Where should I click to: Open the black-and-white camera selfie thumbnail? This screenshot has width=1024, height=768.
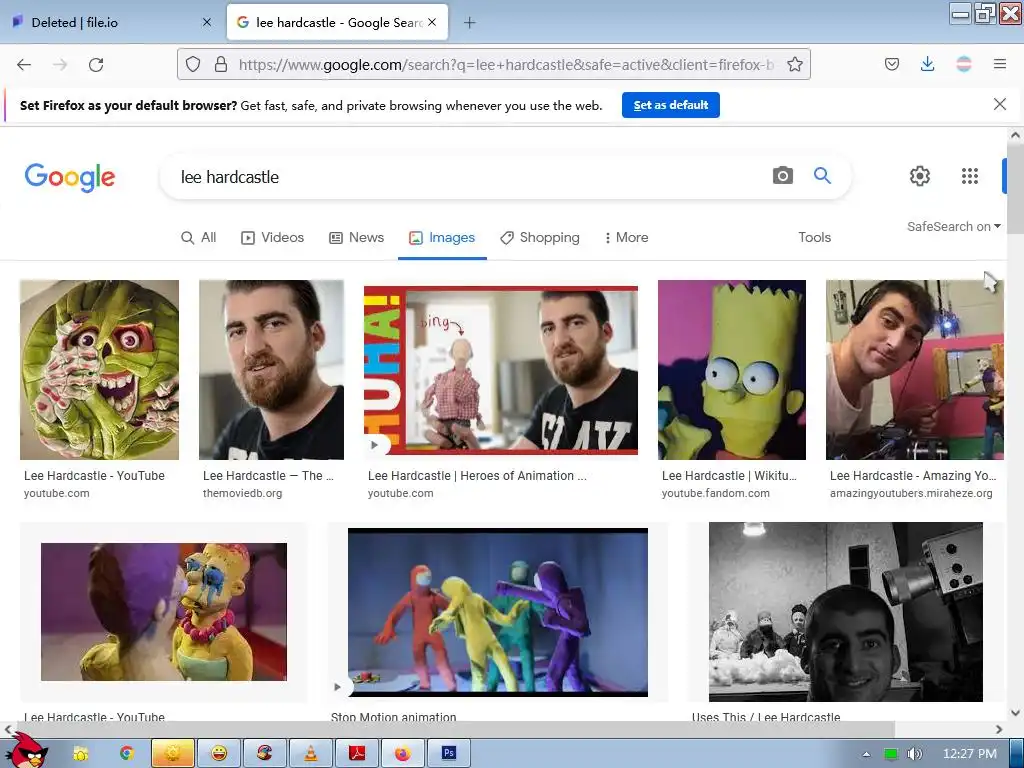pos(846,612)
